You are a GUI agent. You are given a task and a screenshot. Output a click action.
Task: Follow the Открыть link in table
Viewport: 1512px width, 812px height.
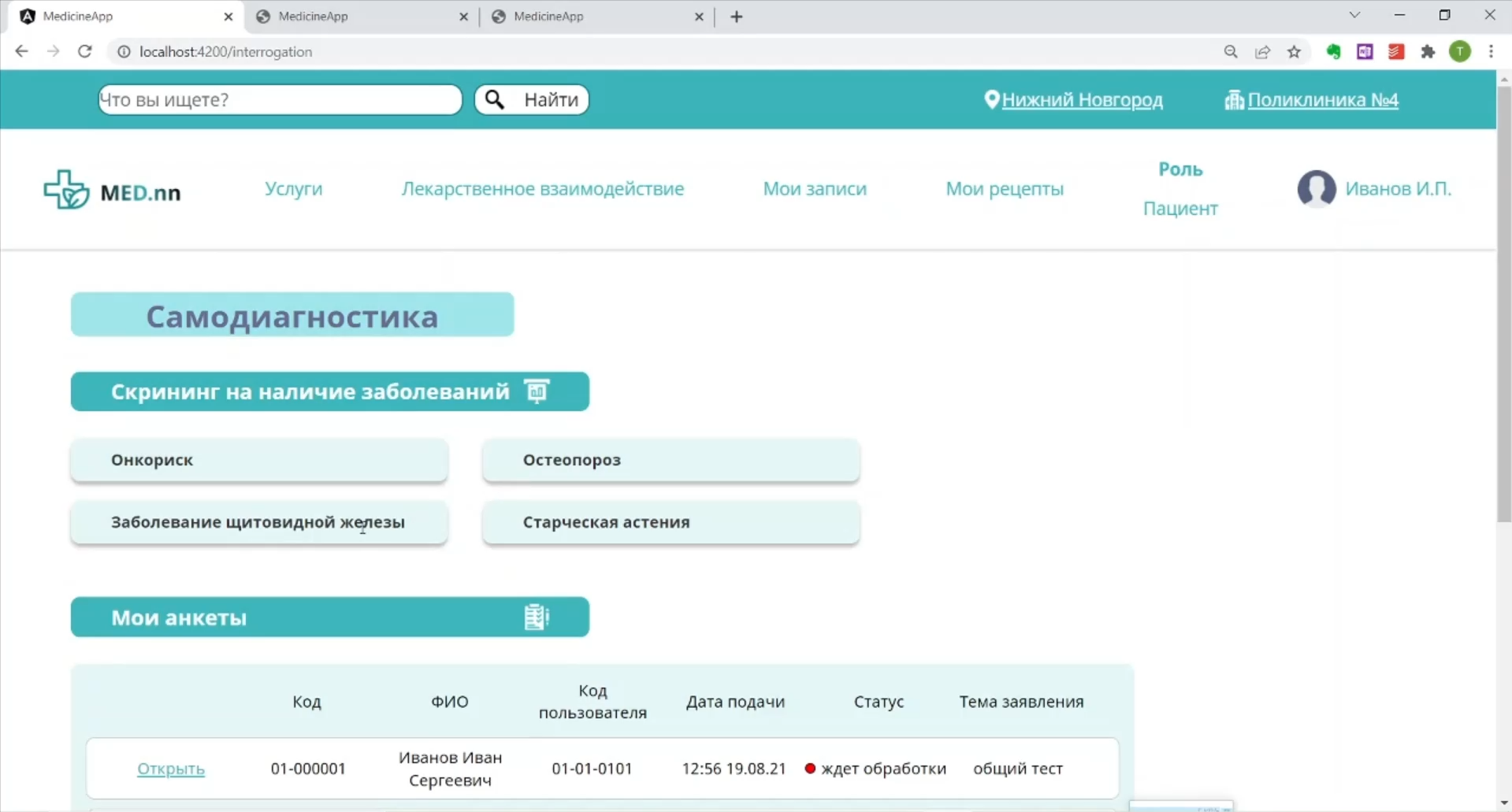coord(171,769)
